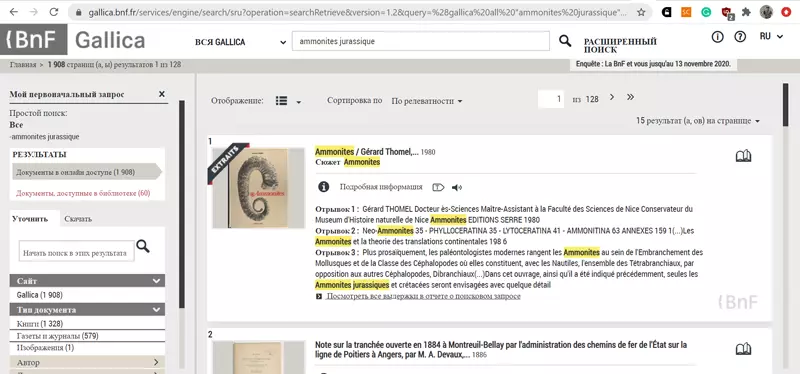Collapse the Сайт facet section
The image size is (800, 374).
[x=87, y=281]
